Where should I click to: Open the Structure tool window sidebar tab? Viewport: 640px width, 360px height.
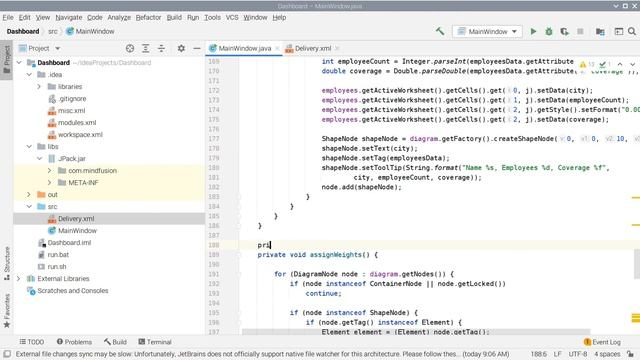coord(7,263)
